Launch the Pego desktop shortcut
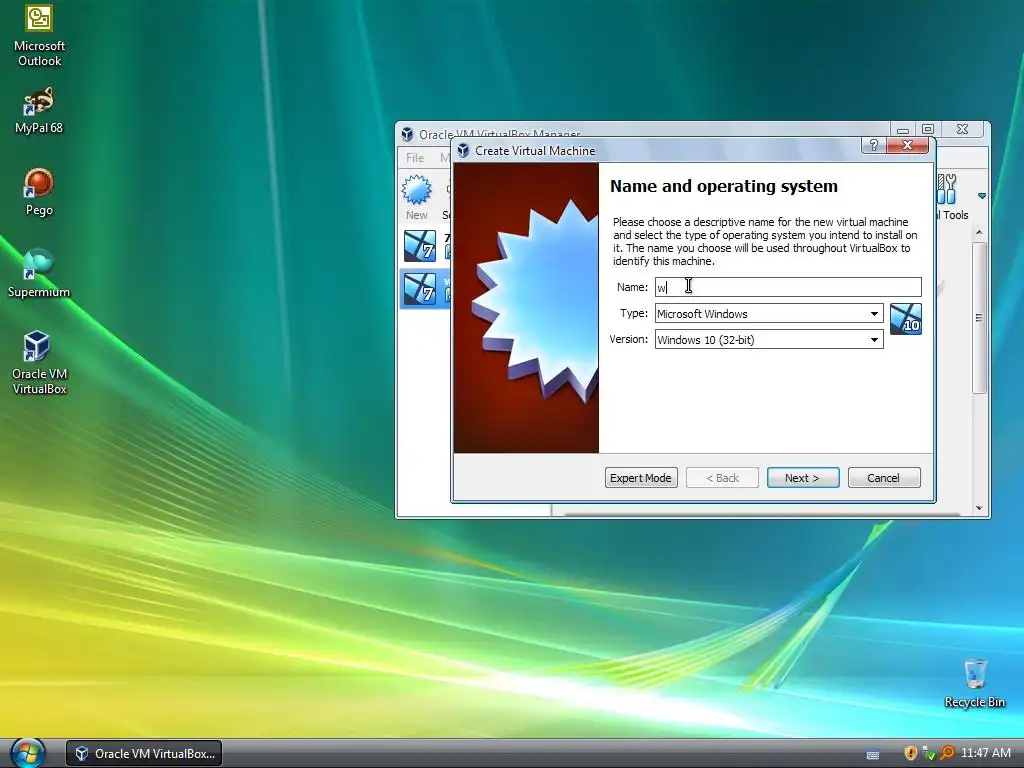The image size is (1024, 768). (39, 192)
